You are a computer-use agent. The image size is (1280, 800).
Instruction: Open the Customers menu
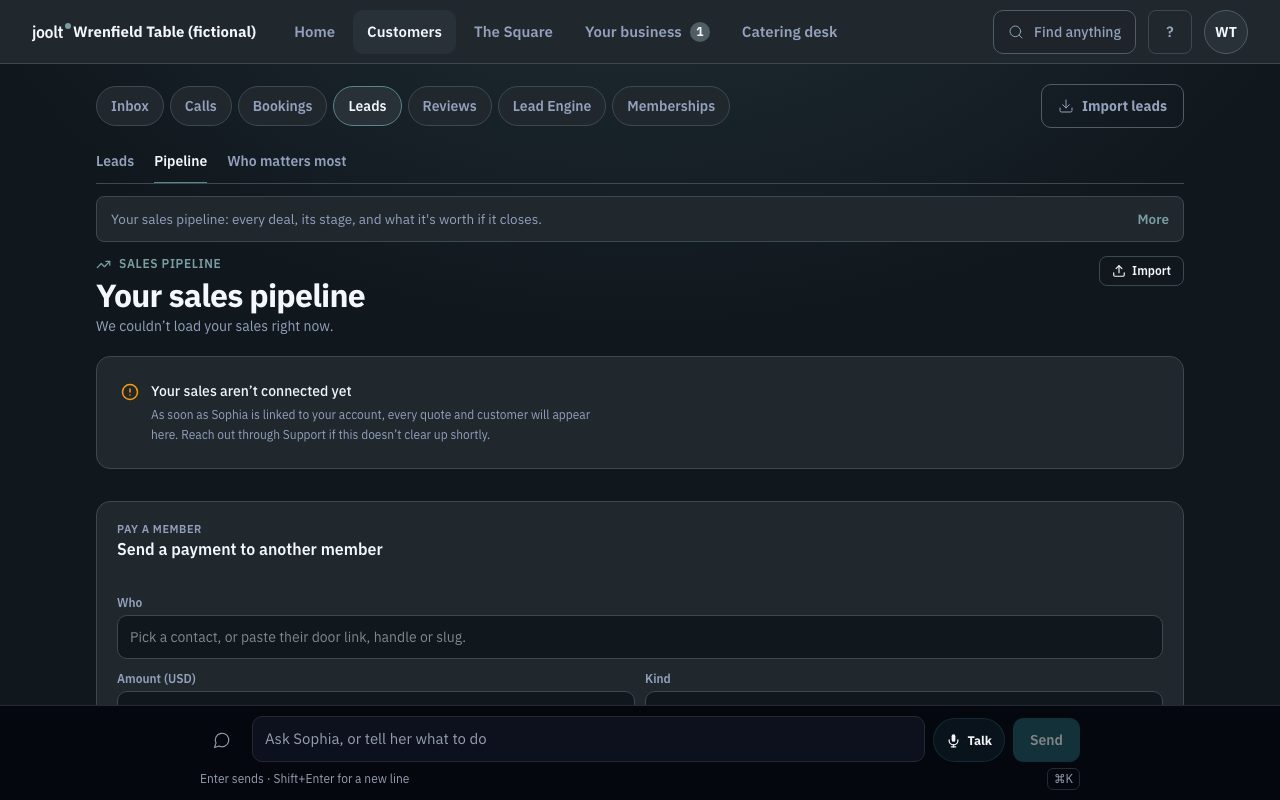[404, 32]
